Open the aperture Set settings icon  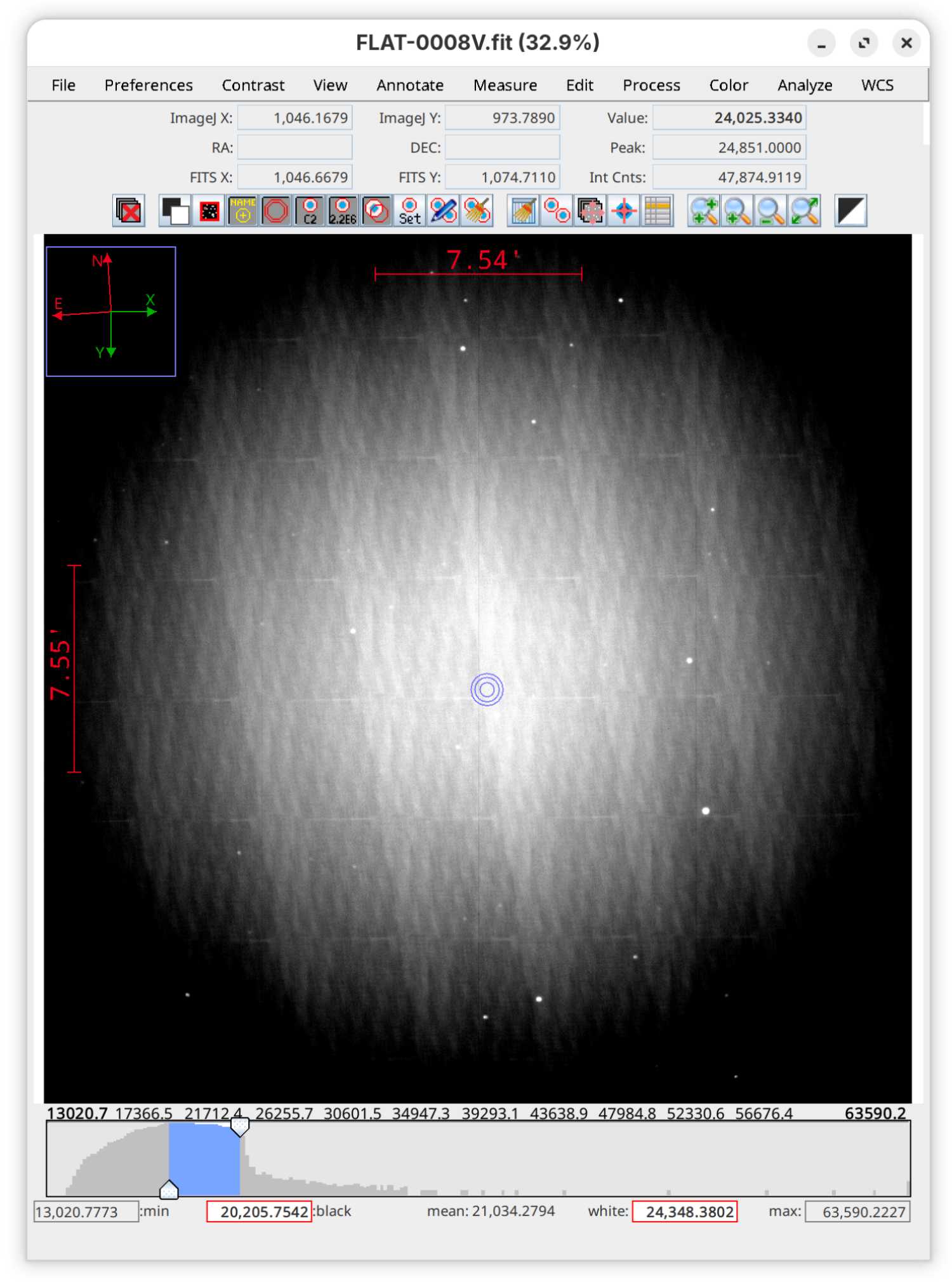(x=409, y=211)
